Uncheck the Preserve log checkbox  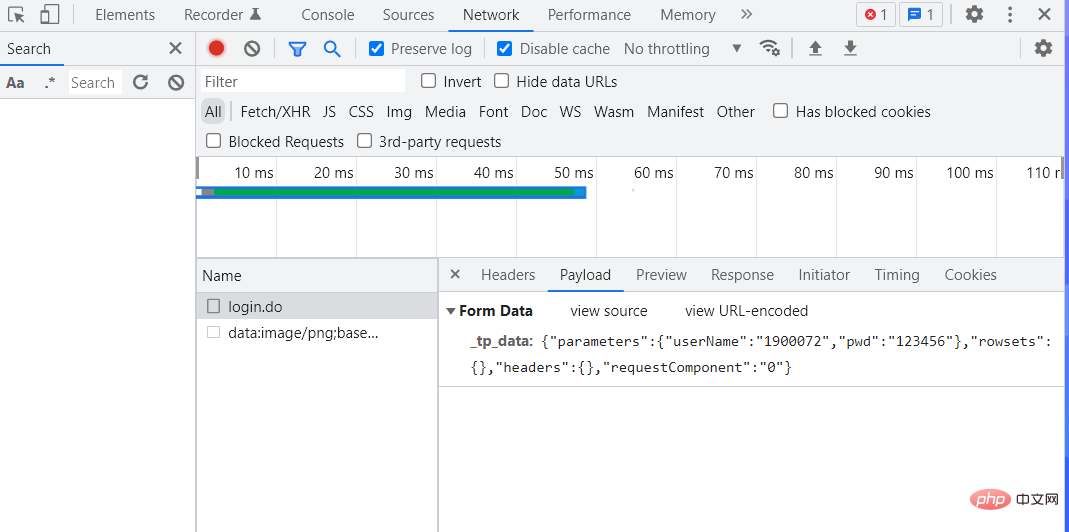tap(376, 48)
